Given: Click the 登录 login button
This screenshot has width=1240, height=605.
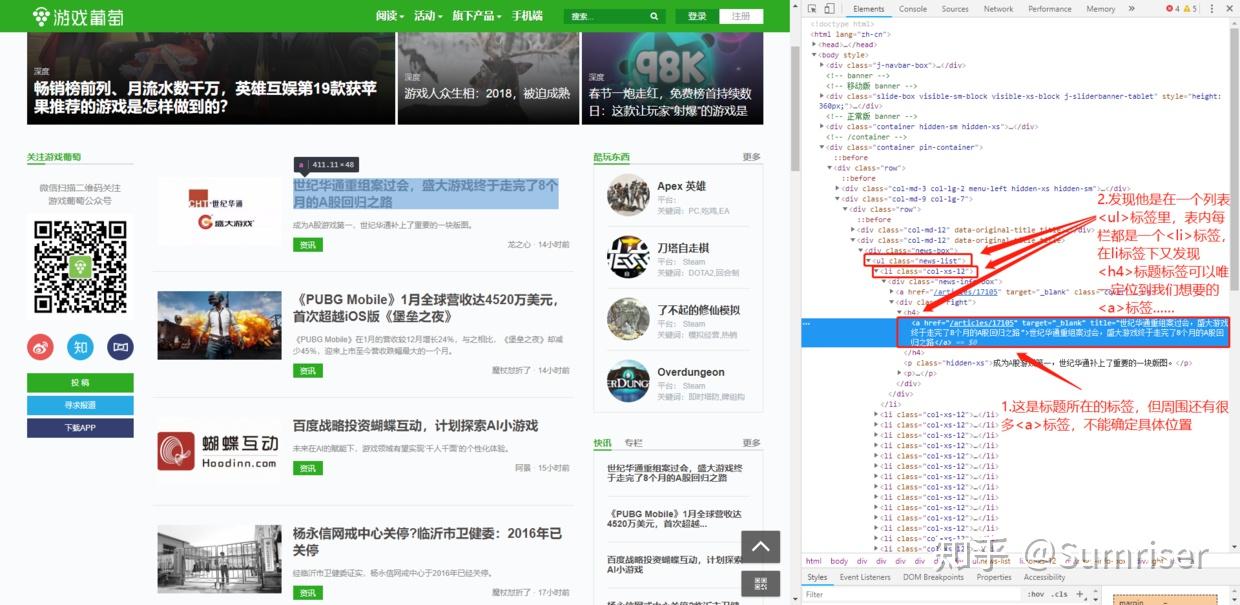Looking at the screenshot, I should [697, 16].
